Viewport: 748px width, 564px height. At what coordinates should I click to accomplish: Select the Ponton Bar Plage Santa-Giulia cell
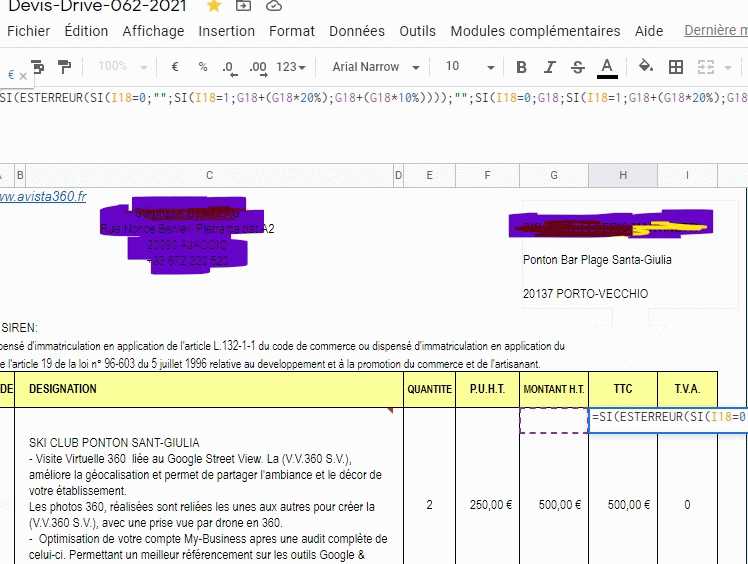[597, 260]
